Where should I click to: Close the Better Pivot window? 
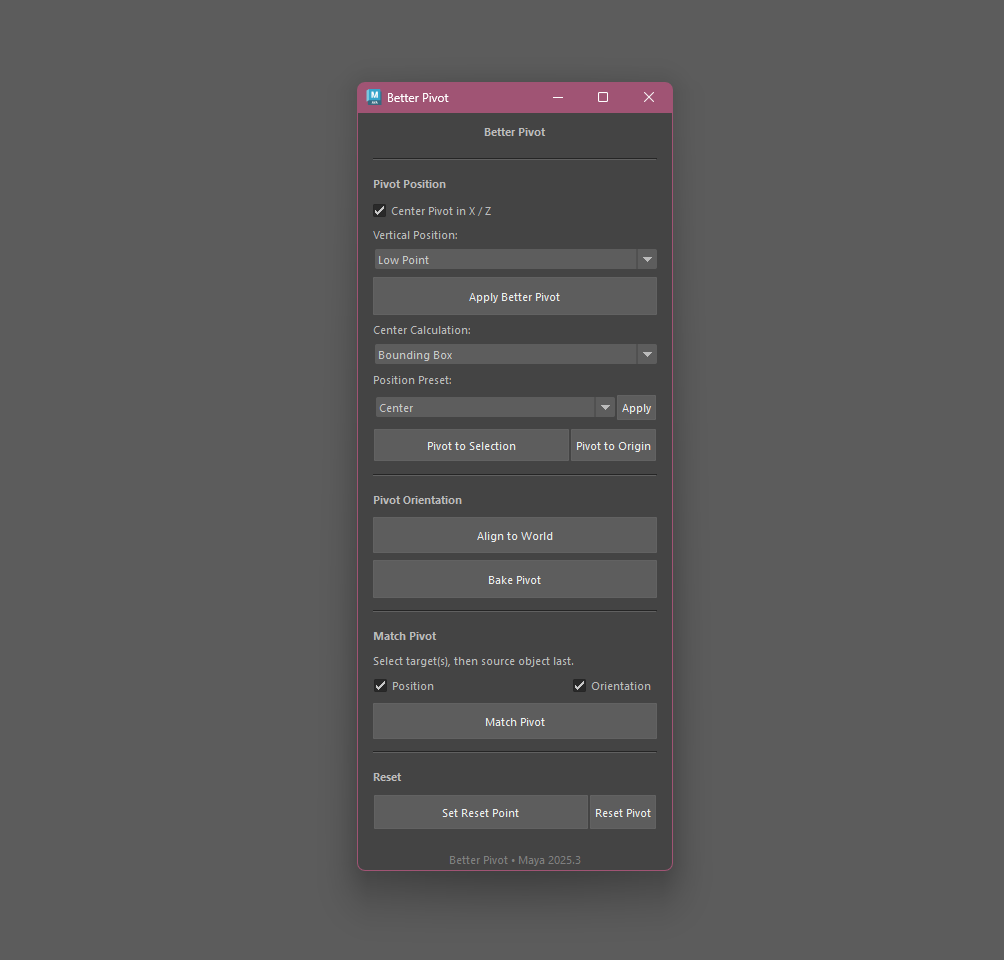(x=649, y=97)
